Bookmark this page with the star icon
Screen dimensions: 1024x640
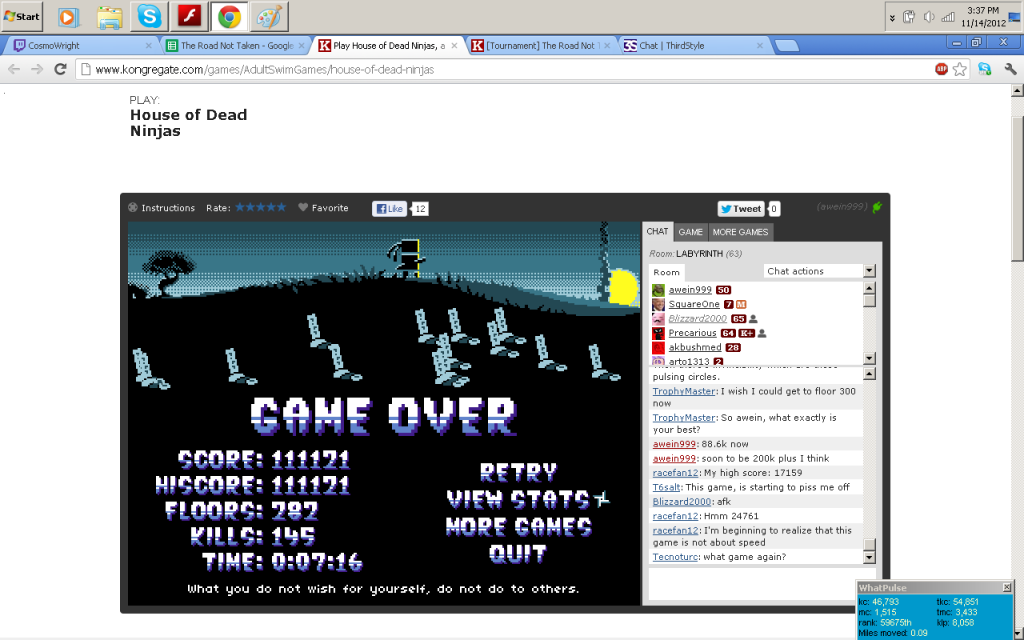click(x=959, y=69)
